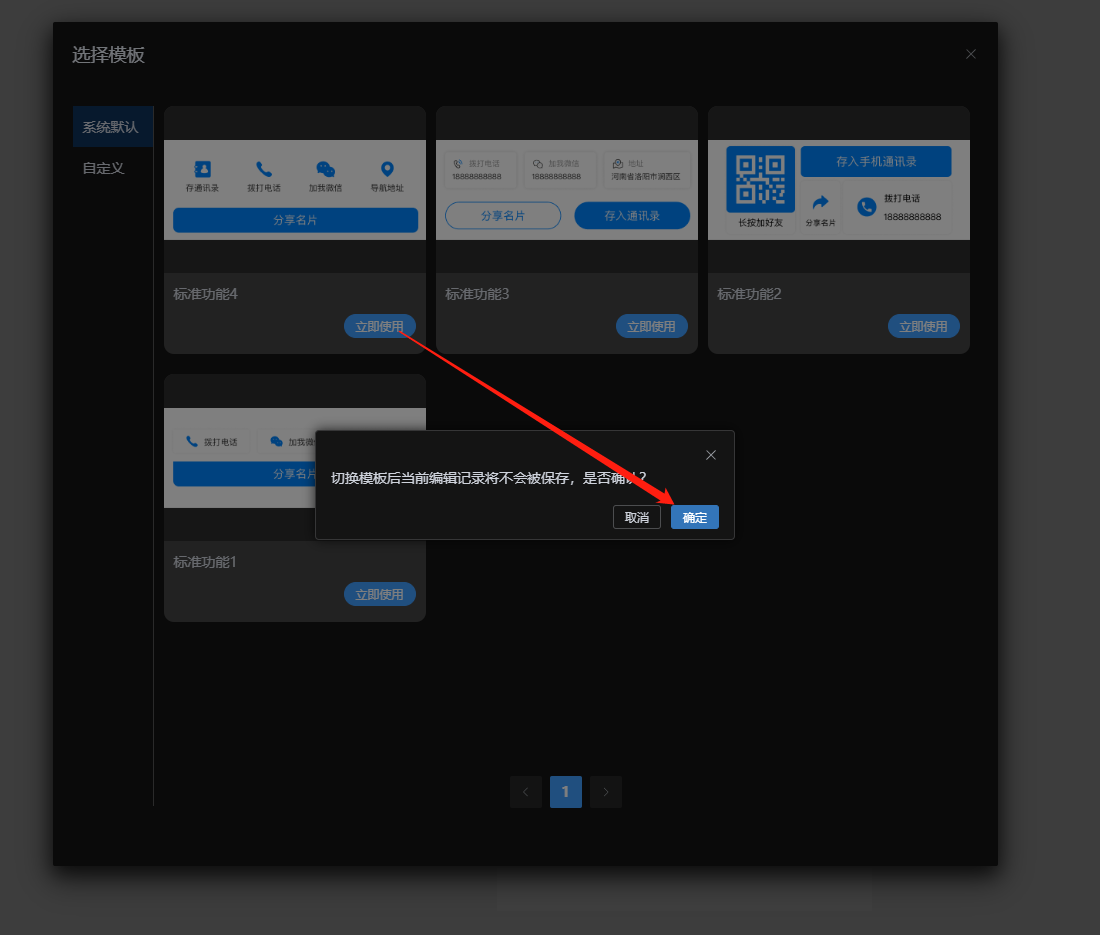Click 存通讯录 contact icon in 标准功能4

pos(202,170)
